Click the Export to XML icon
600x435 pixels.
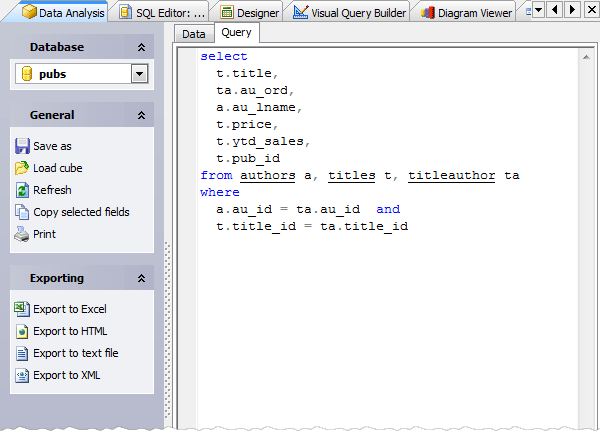(x=22, y=375)
